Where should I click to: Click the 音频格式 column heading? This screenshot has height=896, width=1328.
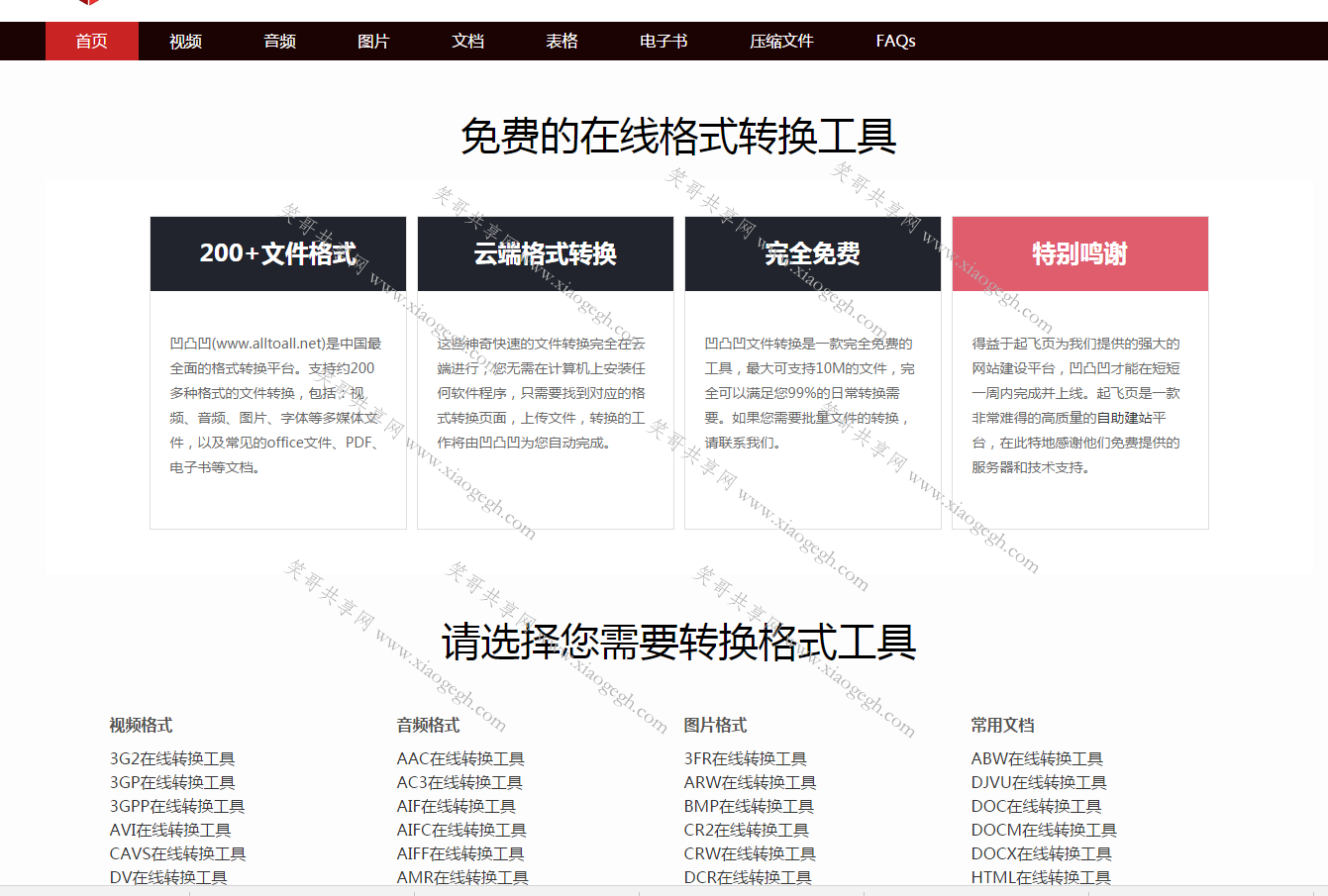point(428,725)
